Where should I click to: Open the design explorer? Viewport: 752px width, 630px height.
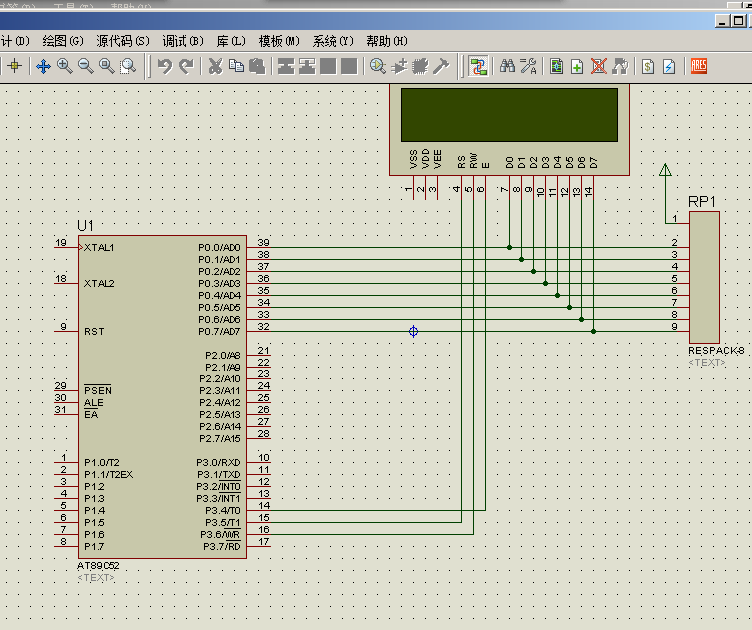pyautogui.click(x=557, y=66)
